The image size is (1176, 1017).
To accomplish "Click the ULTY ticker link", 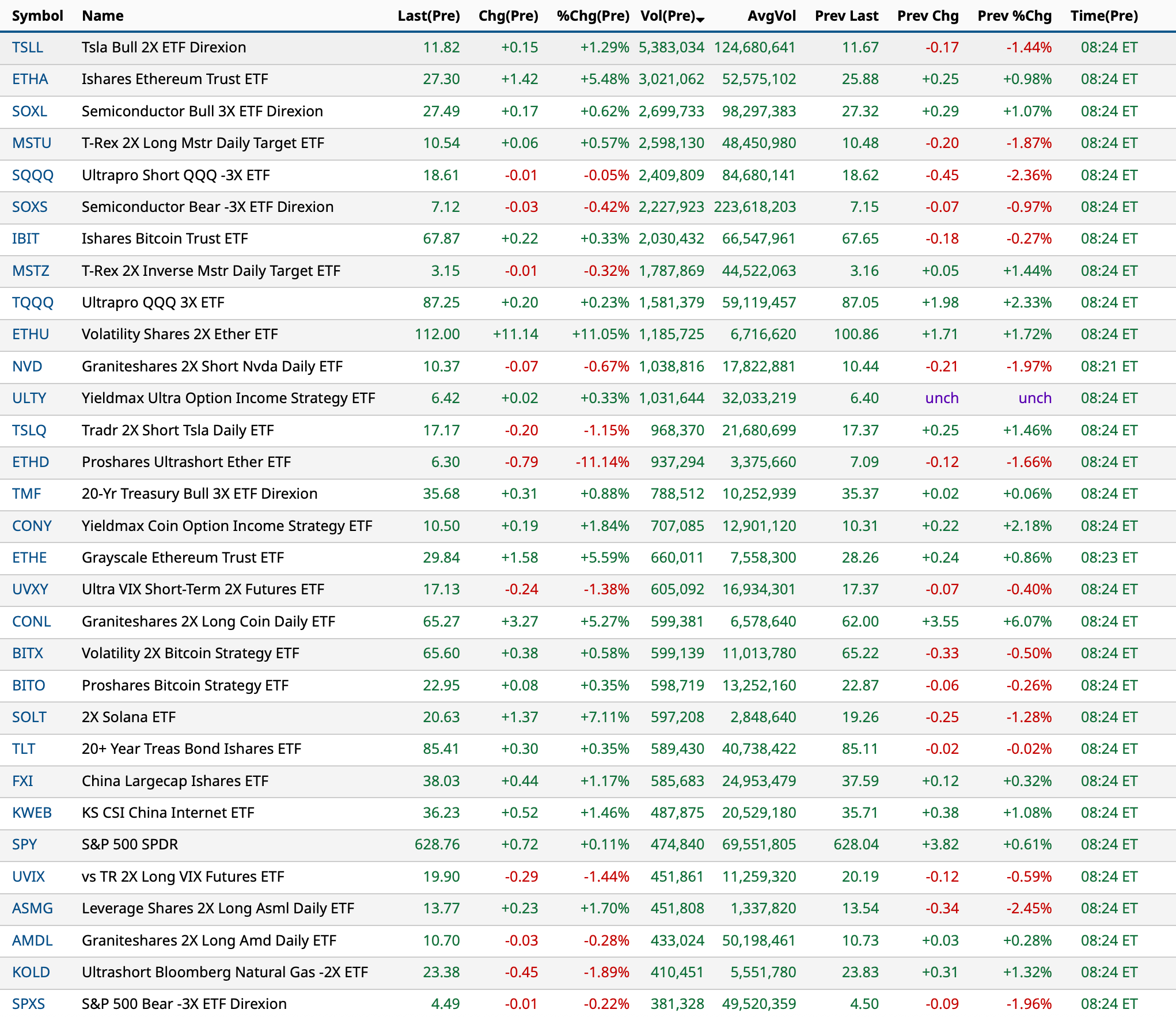I will tap(29, 398).
